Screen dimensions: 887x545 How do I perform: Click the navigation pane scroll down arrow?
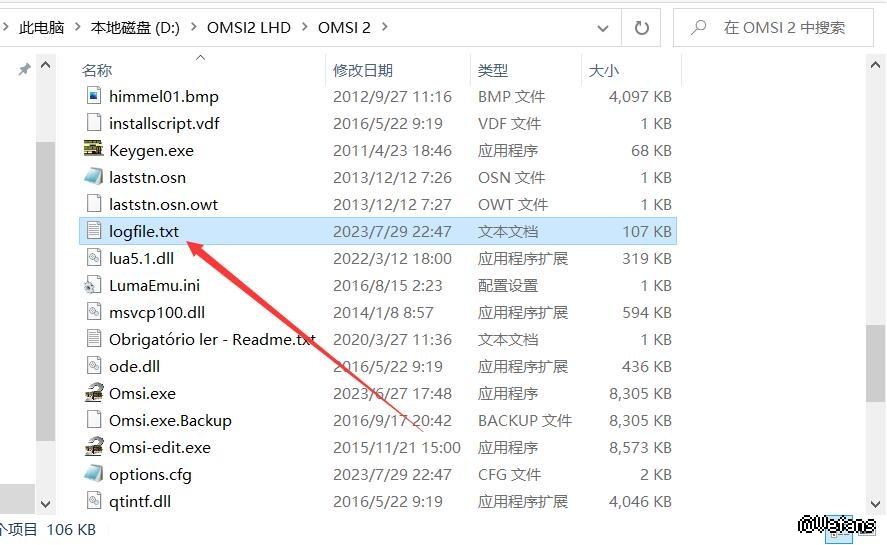pyautogui.click(x=46, y=503)
